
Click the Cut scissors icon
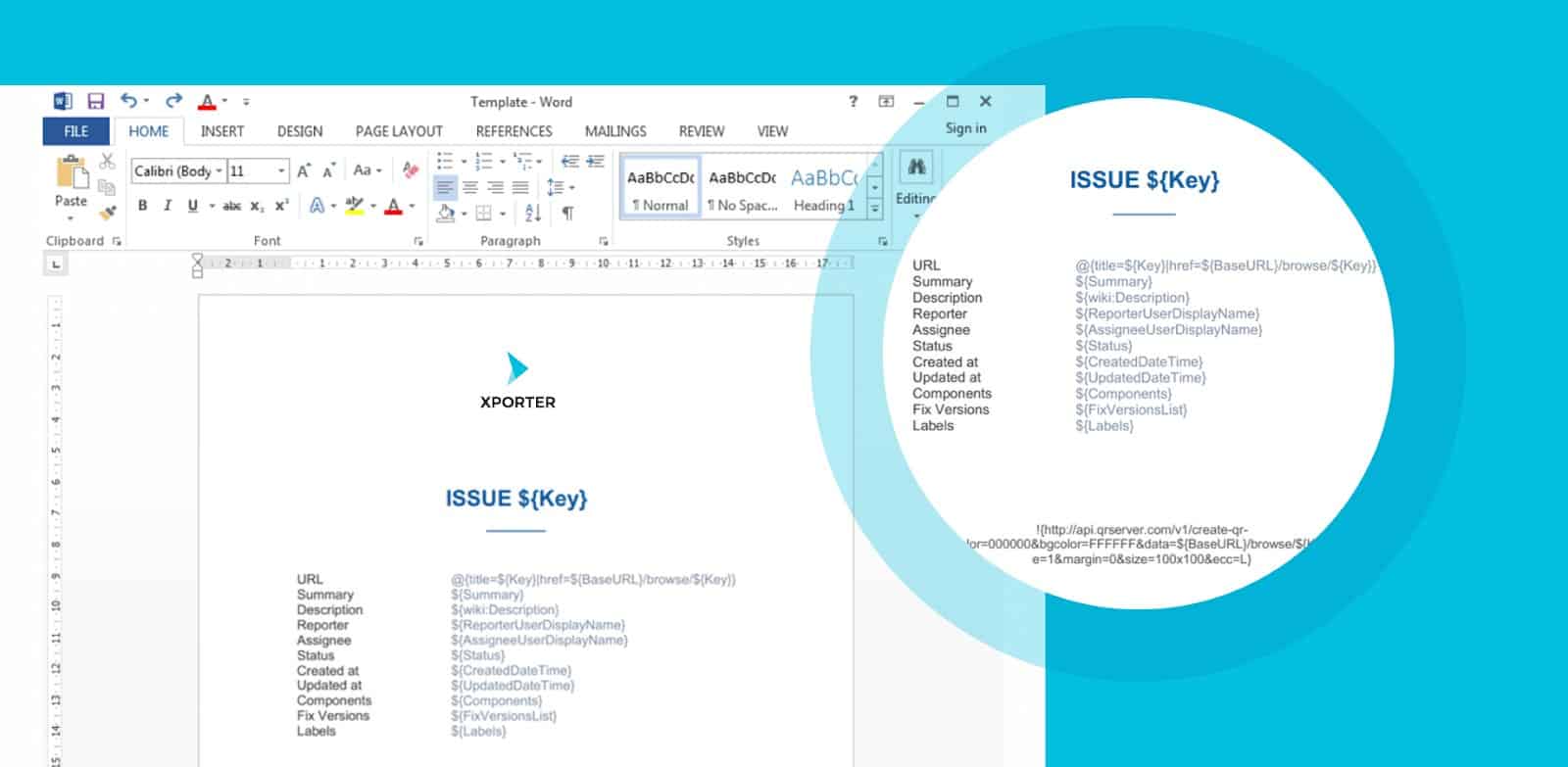tap(107, 162)
